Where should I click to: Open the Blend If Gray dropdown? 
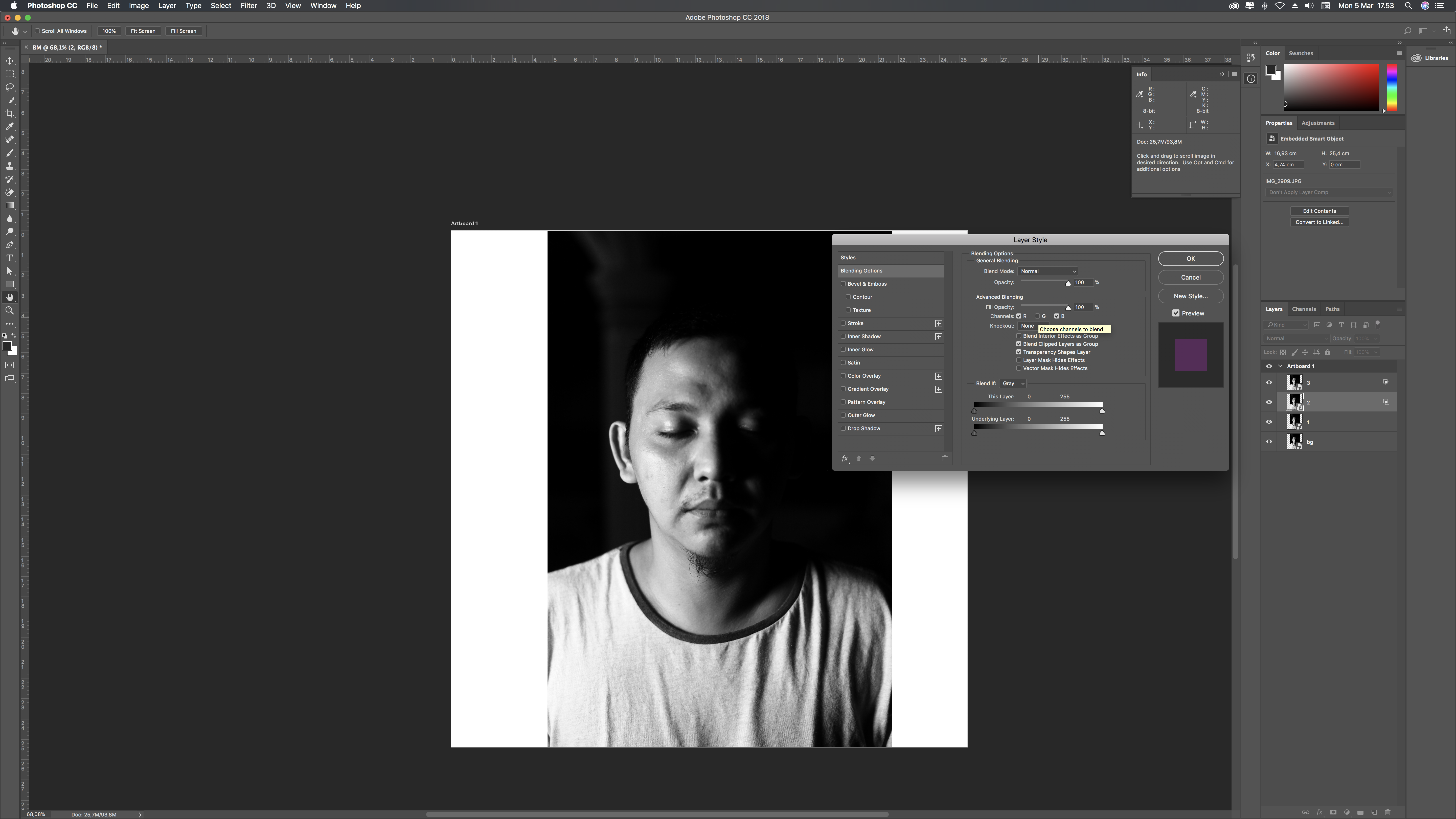[x=1013, y=383]
